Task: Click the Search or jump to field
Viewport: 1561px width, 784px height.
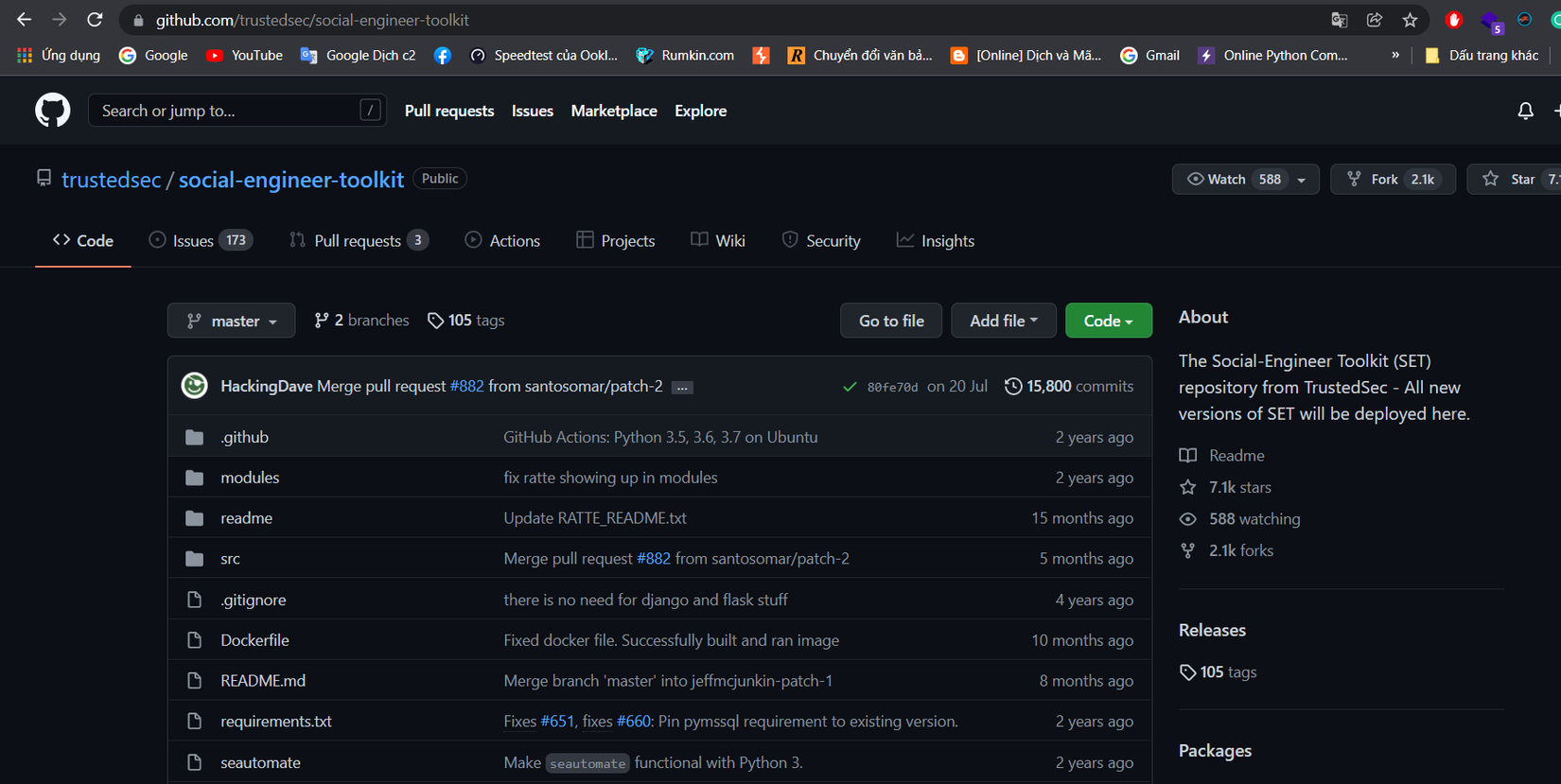Action: pyautogui.click(x=237, y=111)
